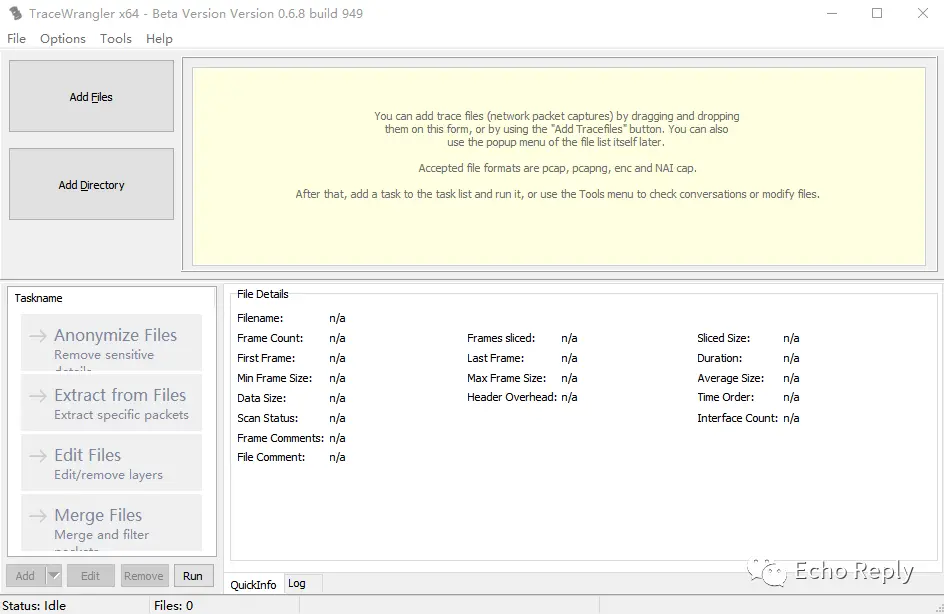Click the First Frame label
Screen dimensions: 944x614
(266, 358)
